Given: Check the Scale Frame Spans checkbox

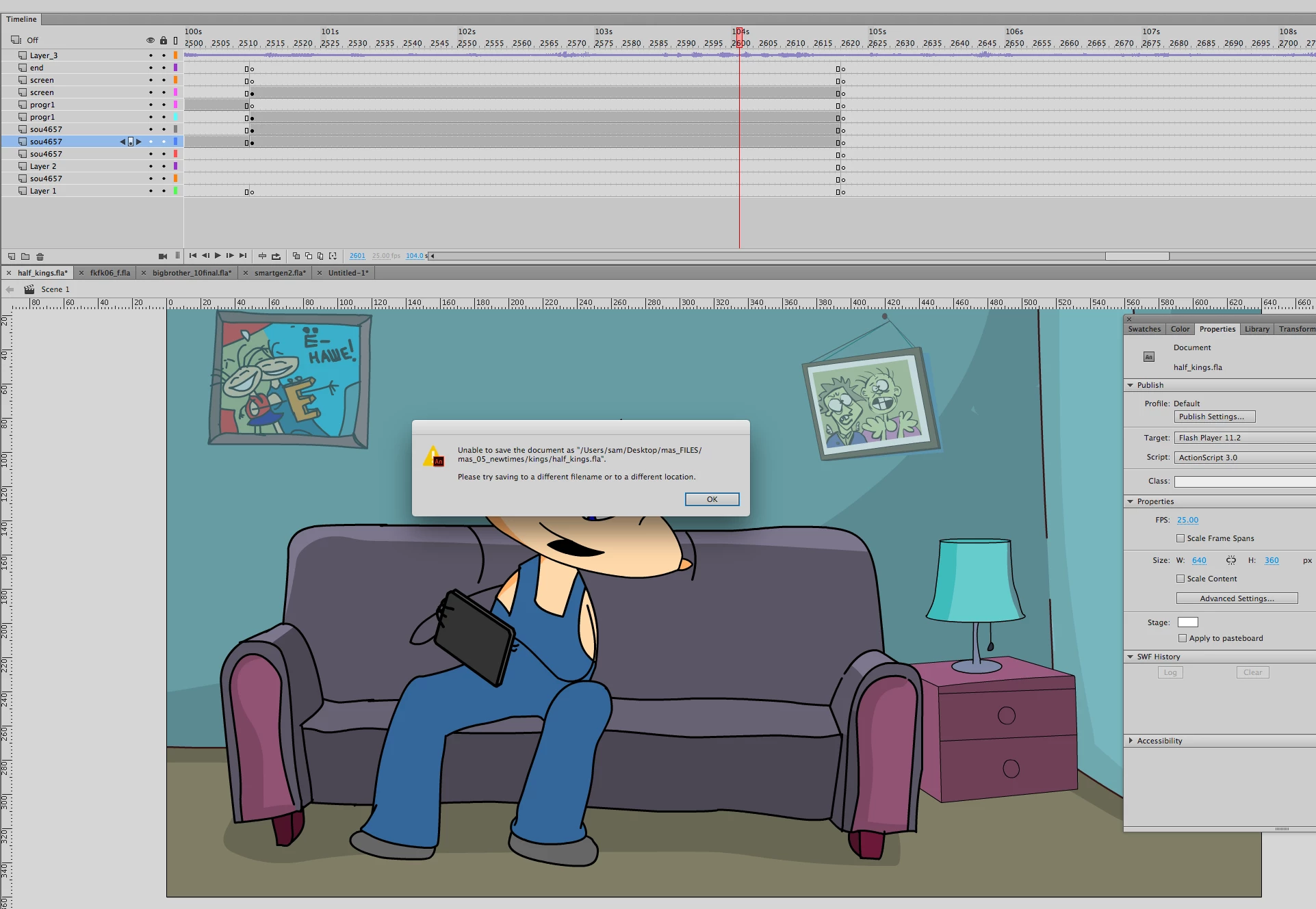Looking at the screenshot, I should pos(1180,538).
